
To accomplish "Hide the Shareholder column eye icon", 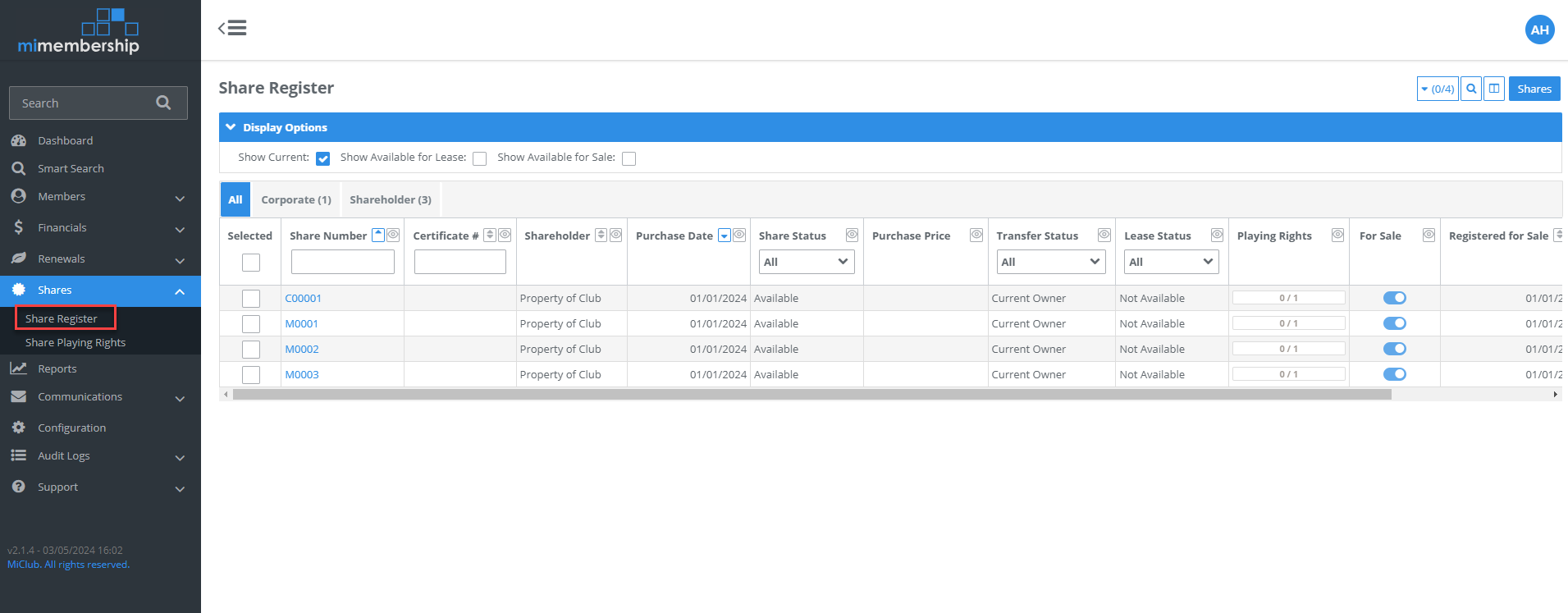I will 616,235.
